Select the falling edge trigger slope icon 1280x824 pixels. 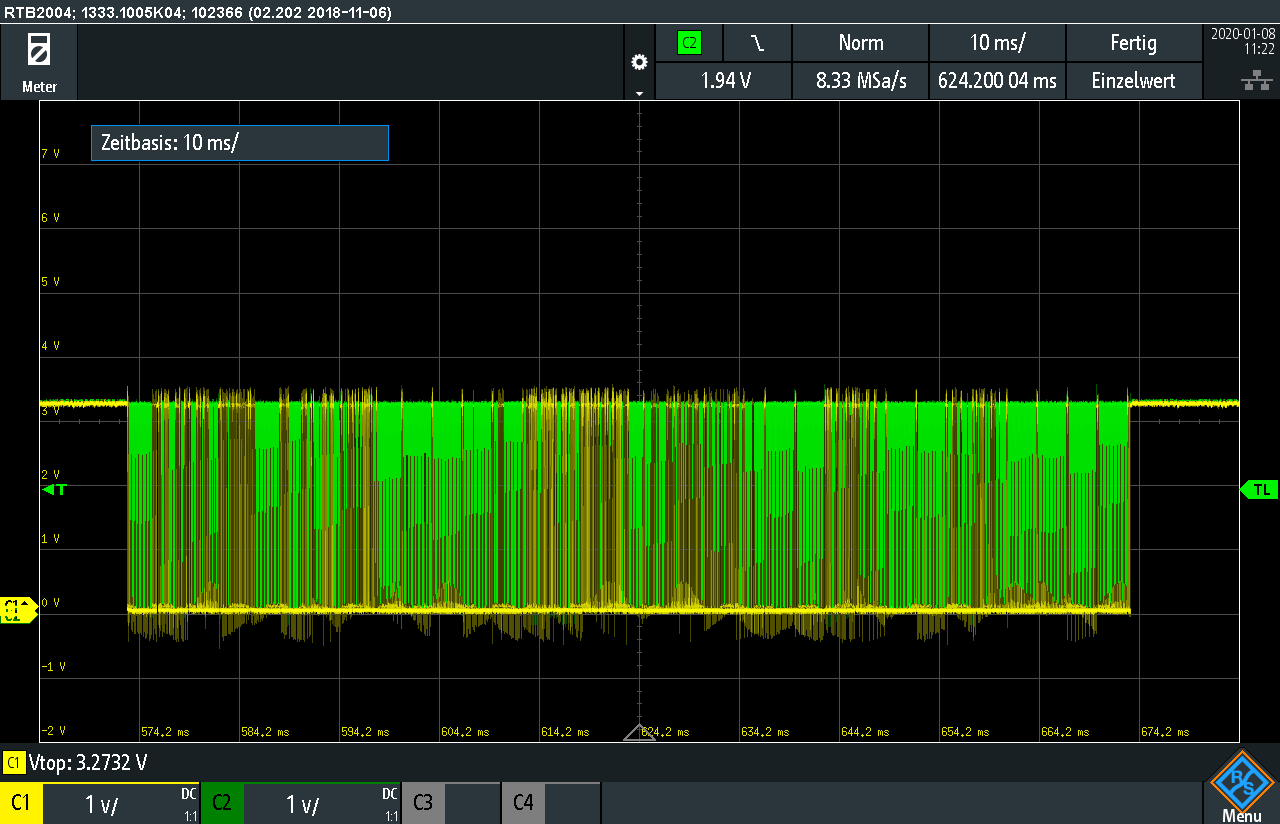757,43
